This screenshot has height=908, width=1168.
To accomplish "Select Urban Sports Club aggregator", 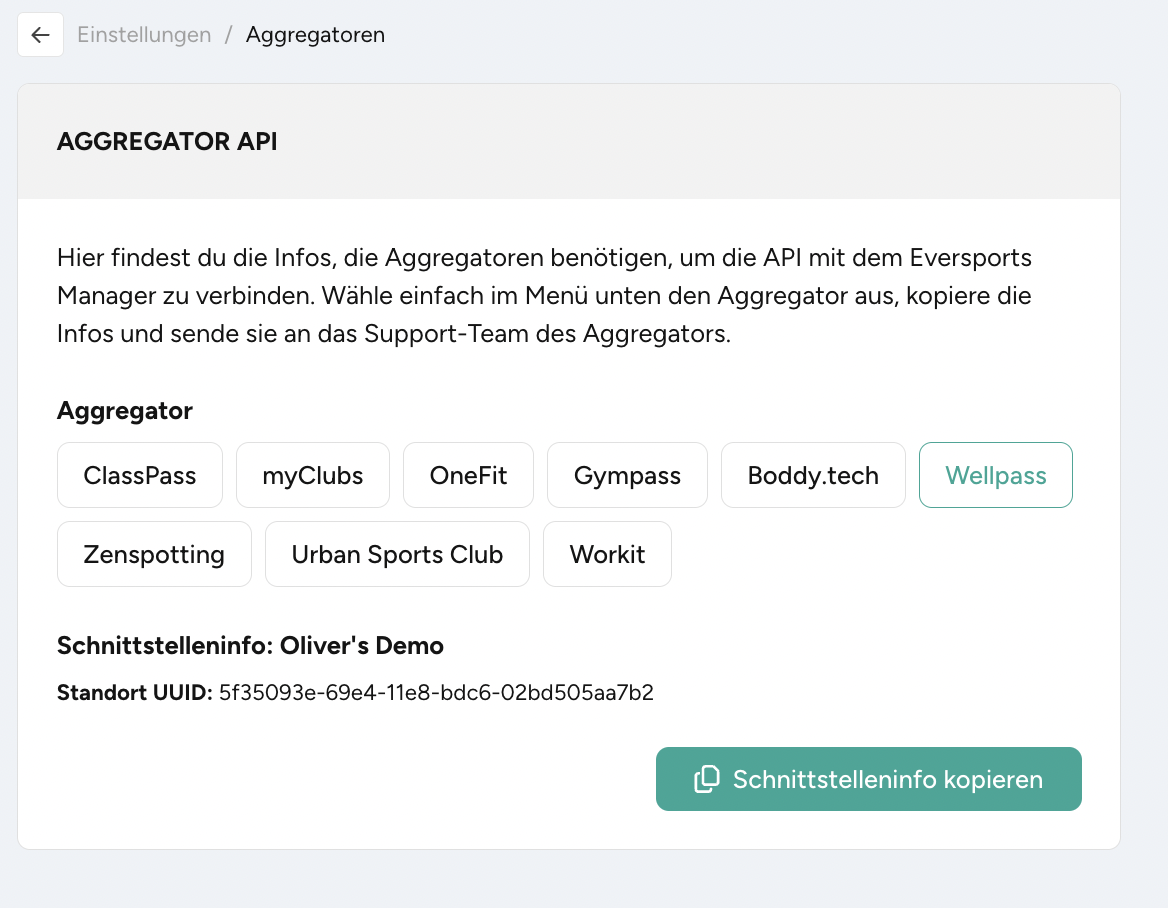I will pos(397,554).
